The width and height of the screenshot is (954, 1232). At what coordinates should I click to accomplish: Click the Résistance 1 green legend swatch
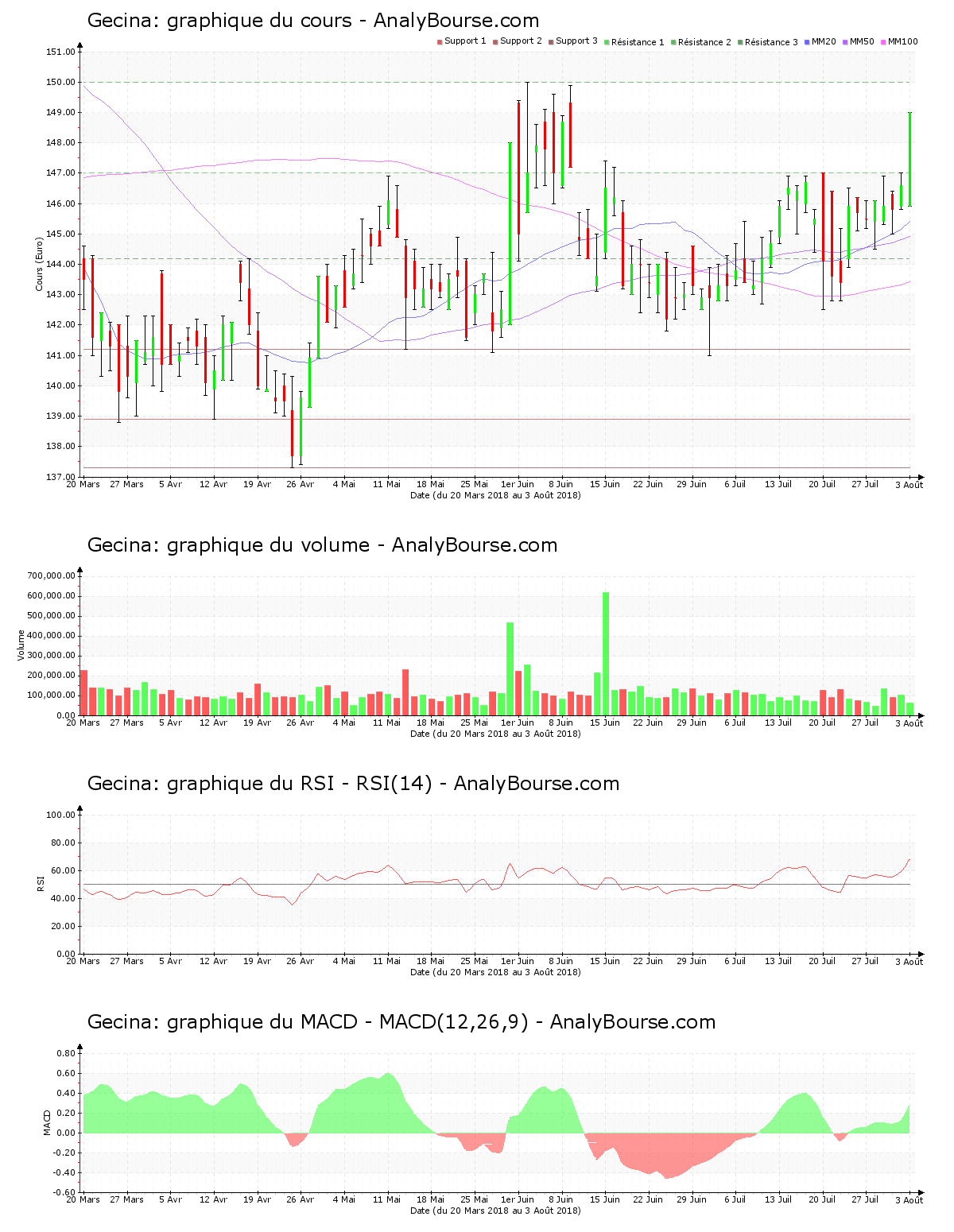click(x=607, y=41)
